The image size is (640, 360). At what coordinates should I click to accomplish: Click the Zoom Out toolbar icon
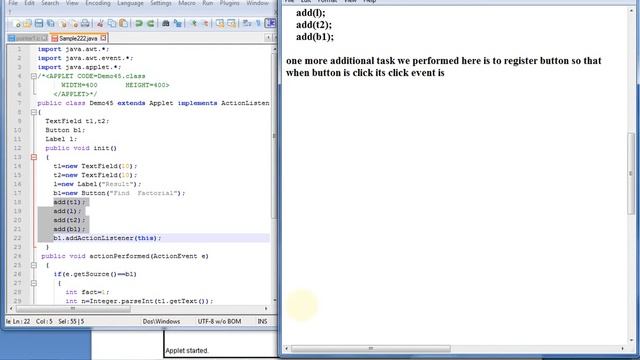(x=205, y=24)
